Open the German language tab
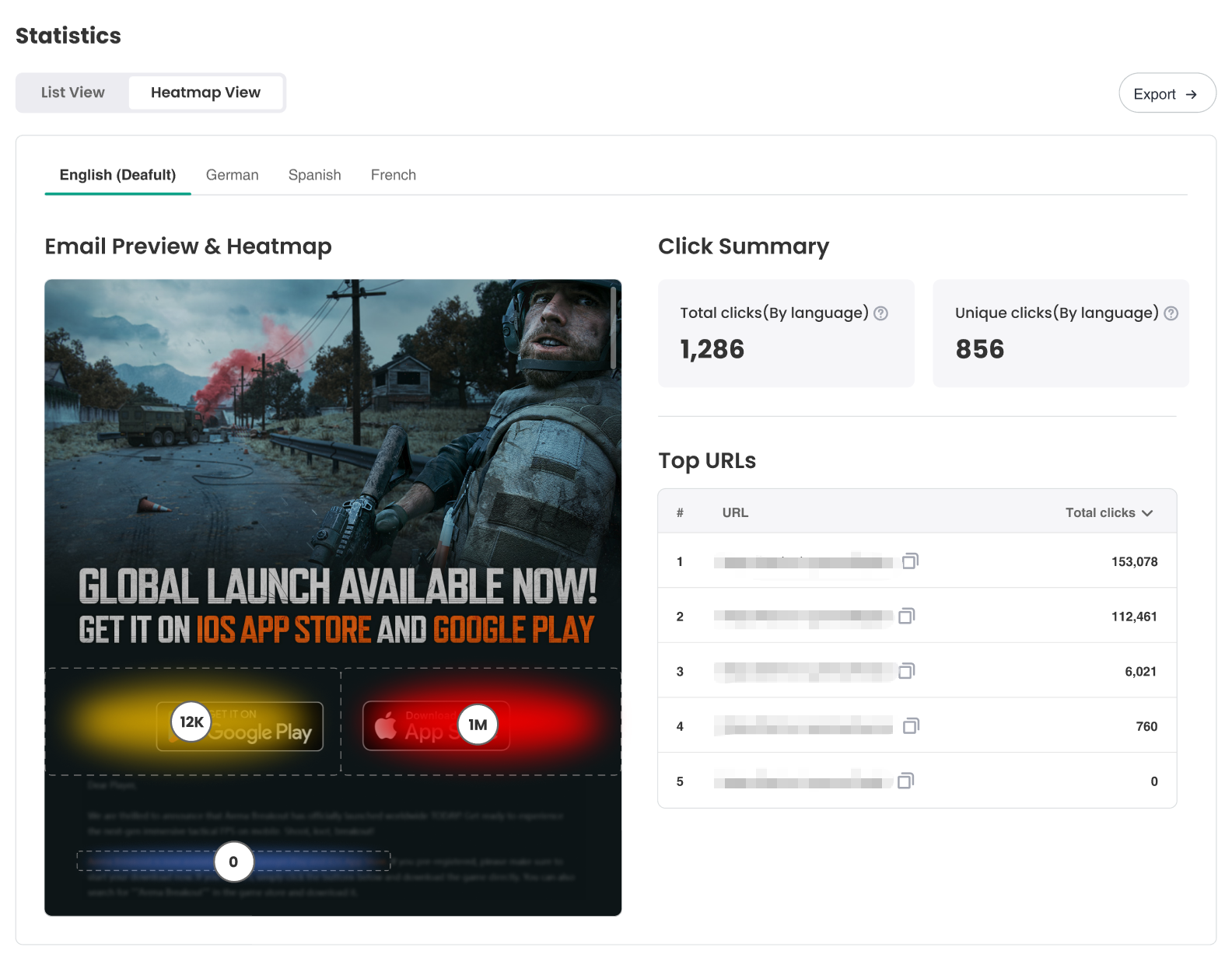The width and height of the screenshot is (1232, 954). point(232,175)
